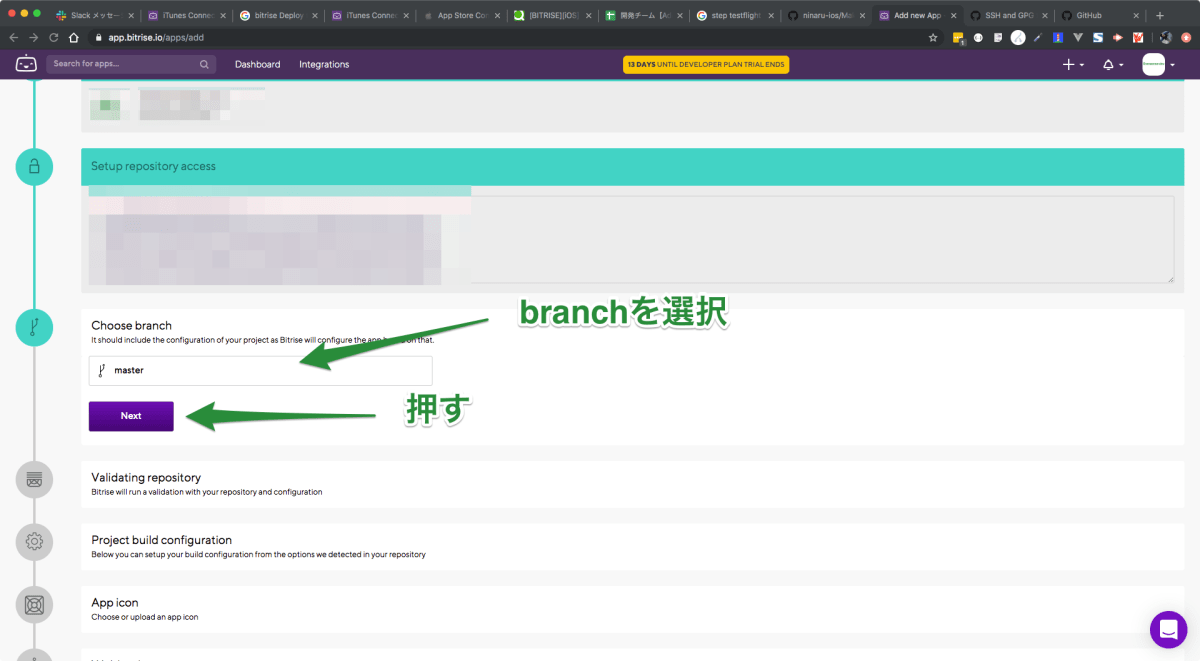The width and height of the screenshot is (1200, 661).
Task: Click the master branch field
Action: click(261, 370)
